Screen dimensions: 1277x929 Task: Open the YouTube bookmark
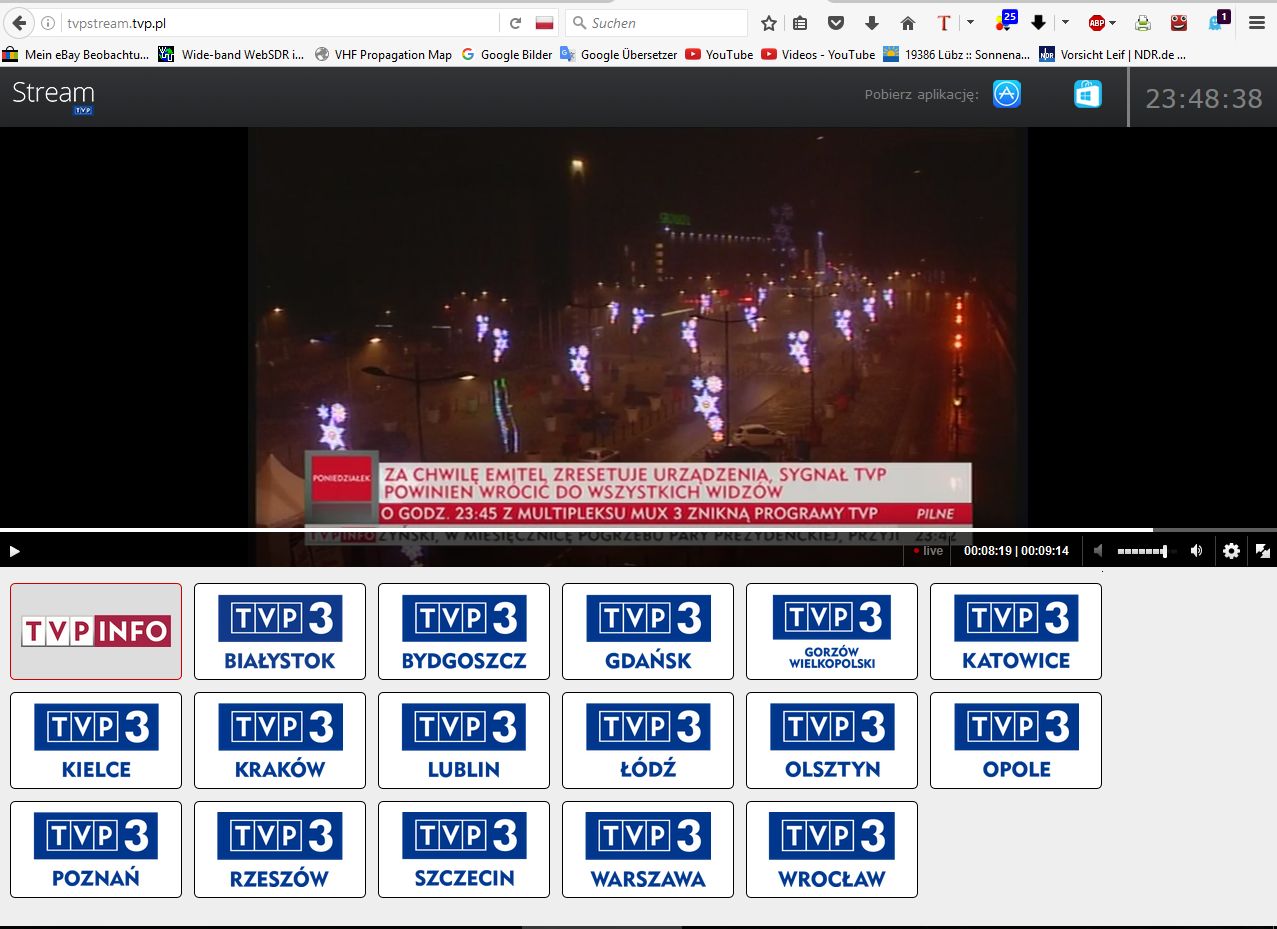click(x=719, y=55)
